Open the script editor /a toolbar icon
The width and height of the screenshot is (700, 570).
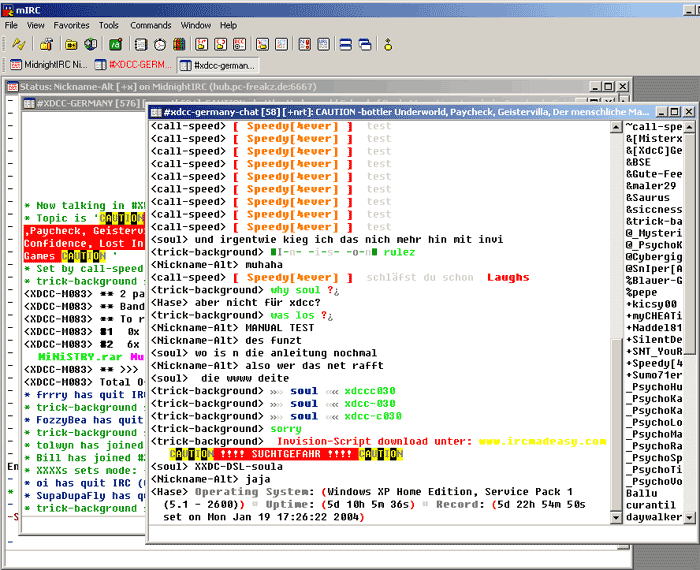click(115, 44)
